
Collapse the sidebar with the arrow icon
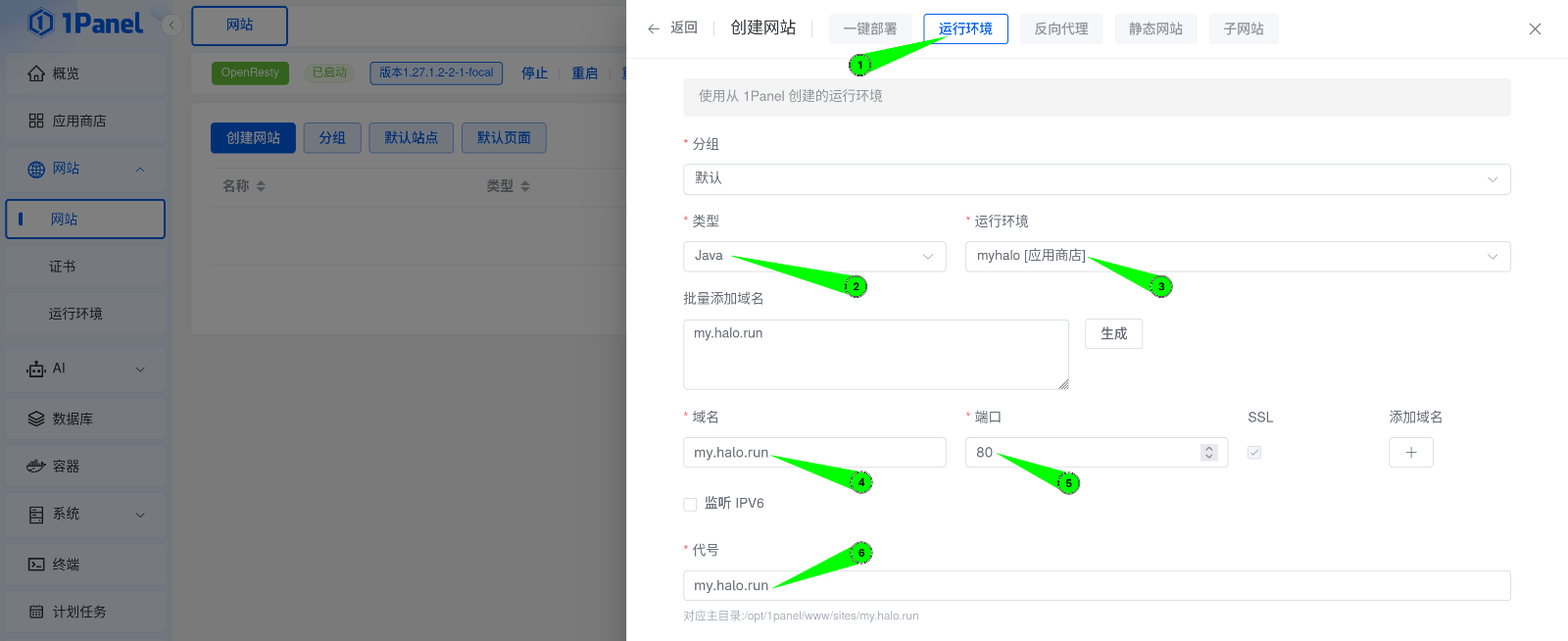pos(172,25)
